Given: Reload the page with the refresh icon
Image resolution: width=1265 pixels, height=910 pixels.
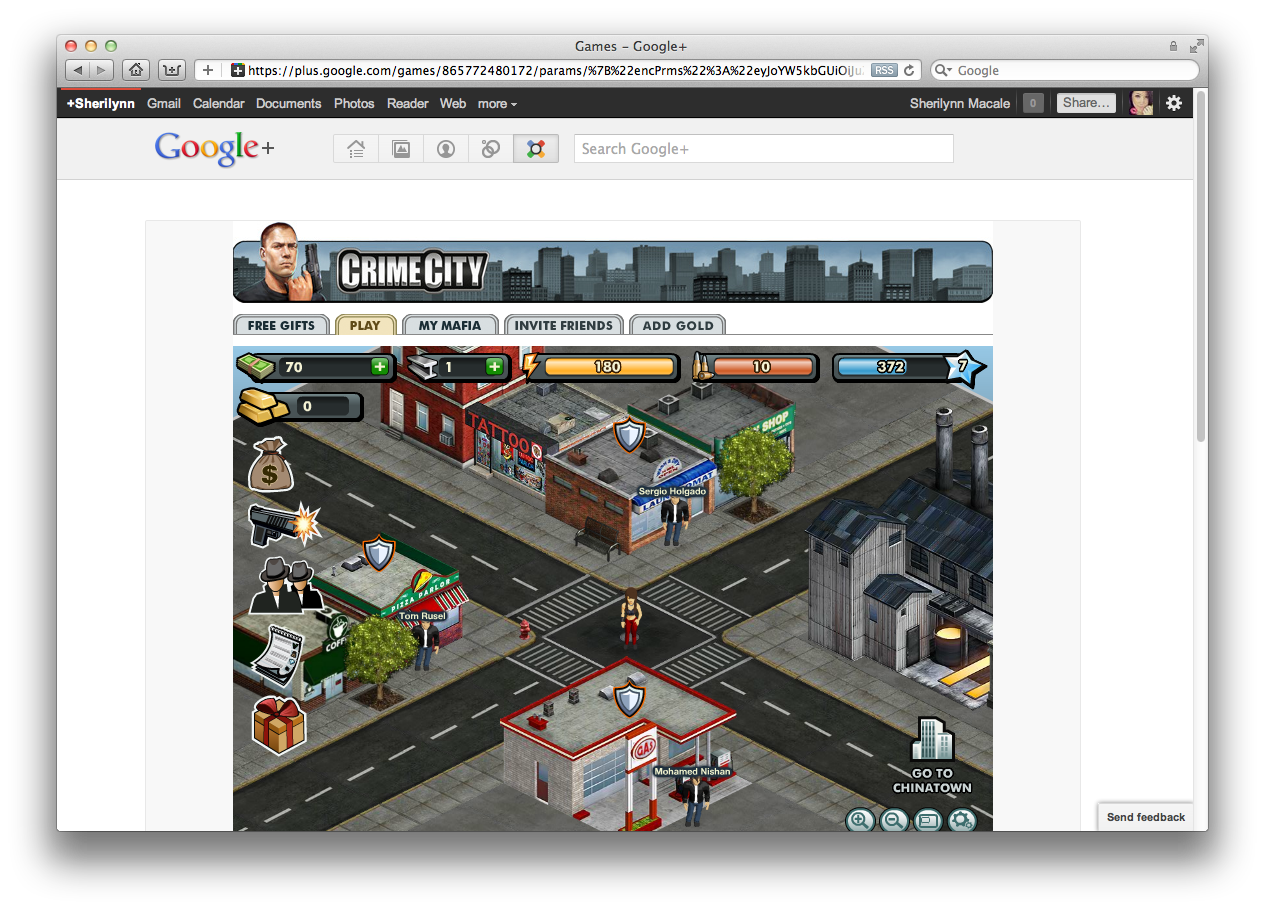Looking at the screenshot, I should point(909,70).
